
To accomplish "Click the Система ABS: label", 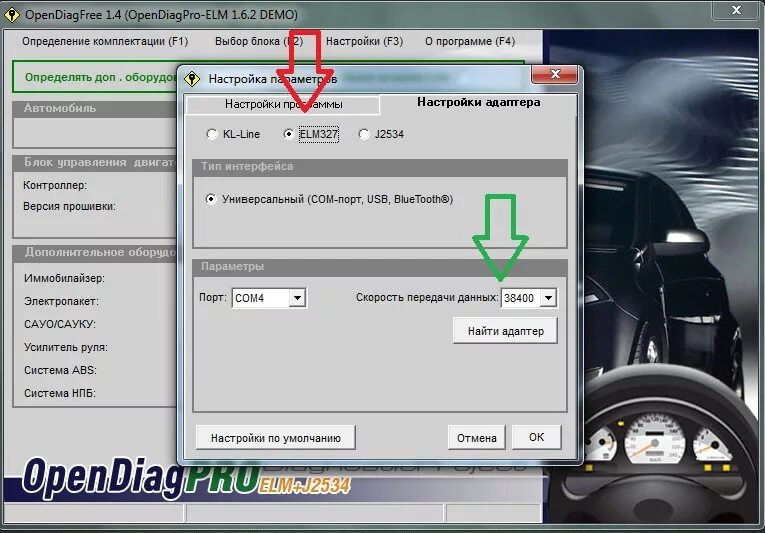I will coord(60,370).
